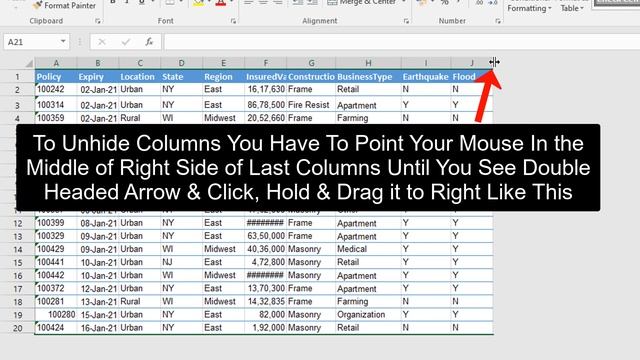Click the Location header cell
Screen dimensions: 640x360
pos(140,77)
